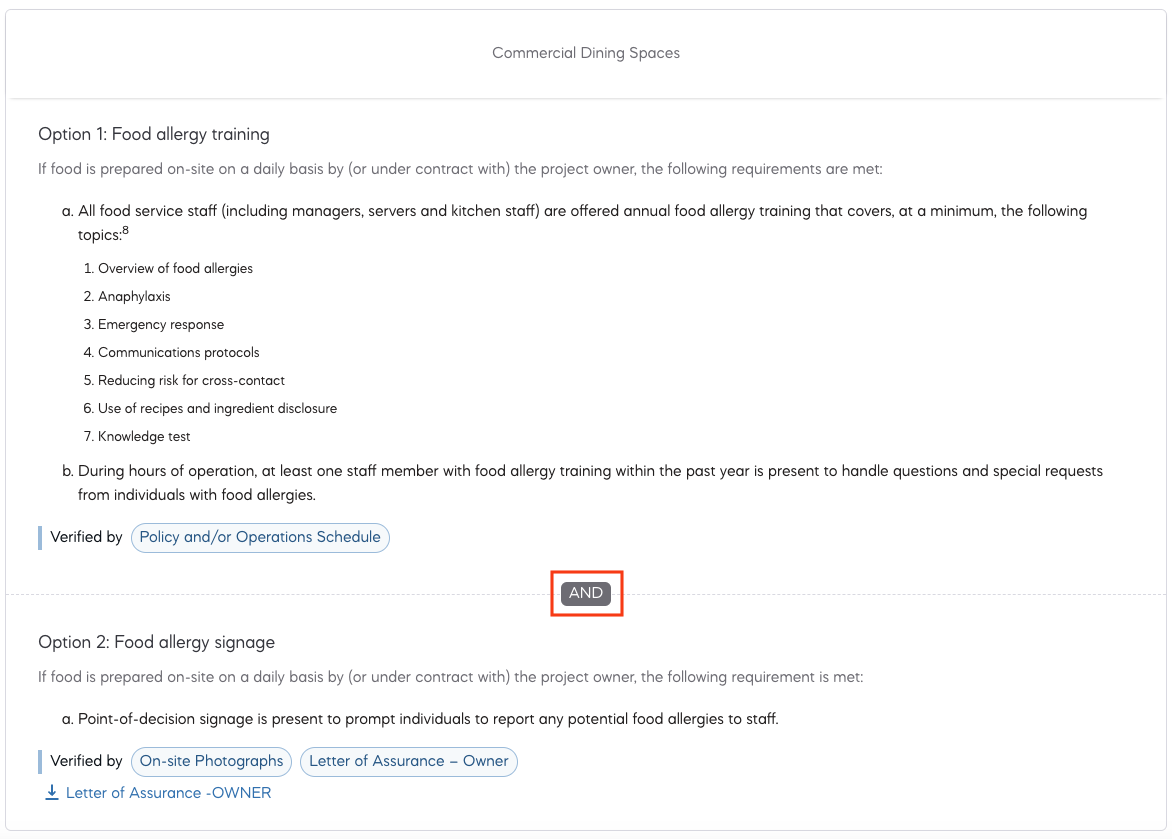Image resolution: width=1172 pixels, height=839 pixels.
Task: Click the Point-of-decision signage requirement text
Action: point(428,719)
